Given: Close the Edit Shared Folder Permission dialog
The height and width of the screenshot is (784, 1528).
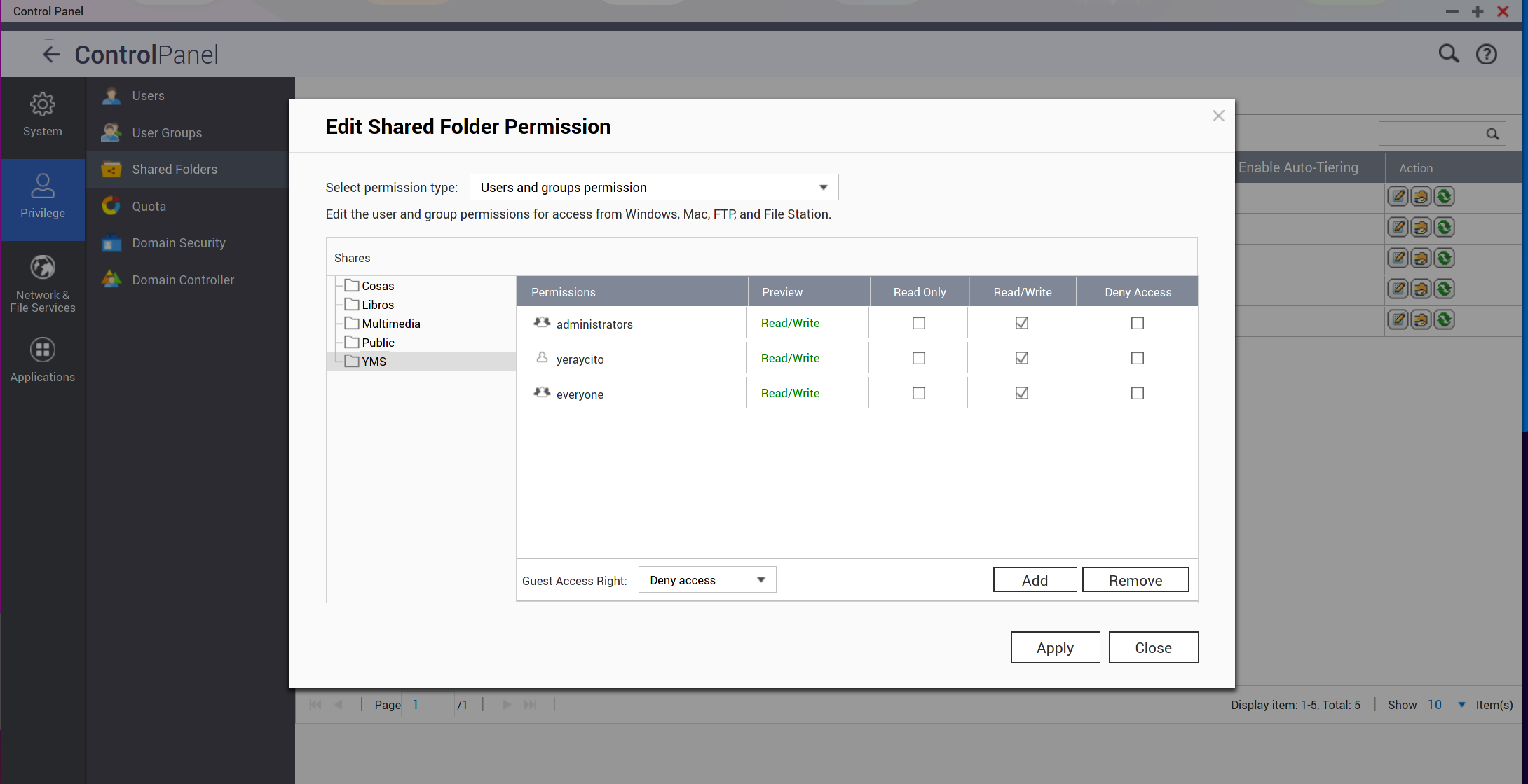Looking at the screenshot, I should 1218,116.
